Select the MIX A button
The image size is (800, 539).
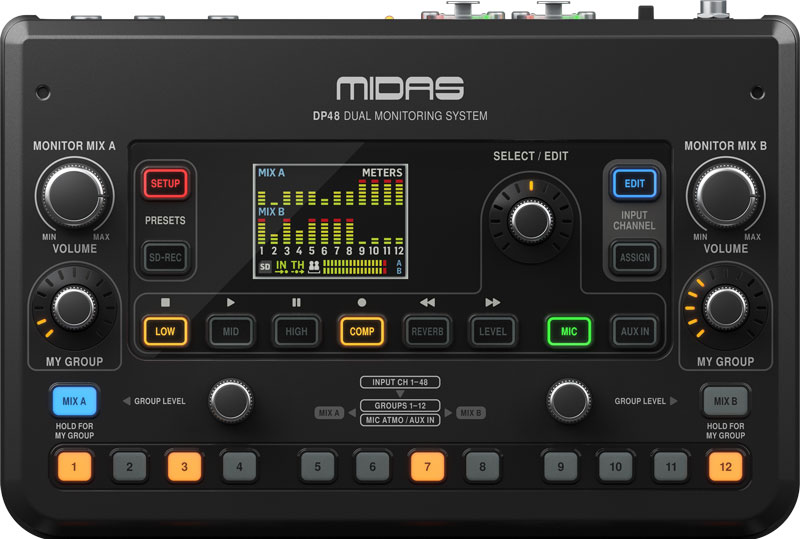(x=74, y=401)
